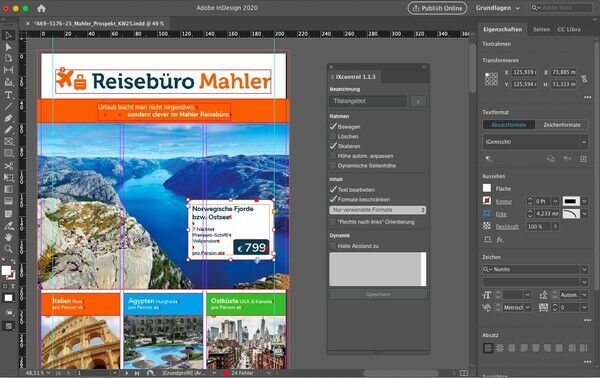The image size is (600, 378).
Task: Select the Eyedropper tool
Action: pyautogui.click(x=8, y=225)
